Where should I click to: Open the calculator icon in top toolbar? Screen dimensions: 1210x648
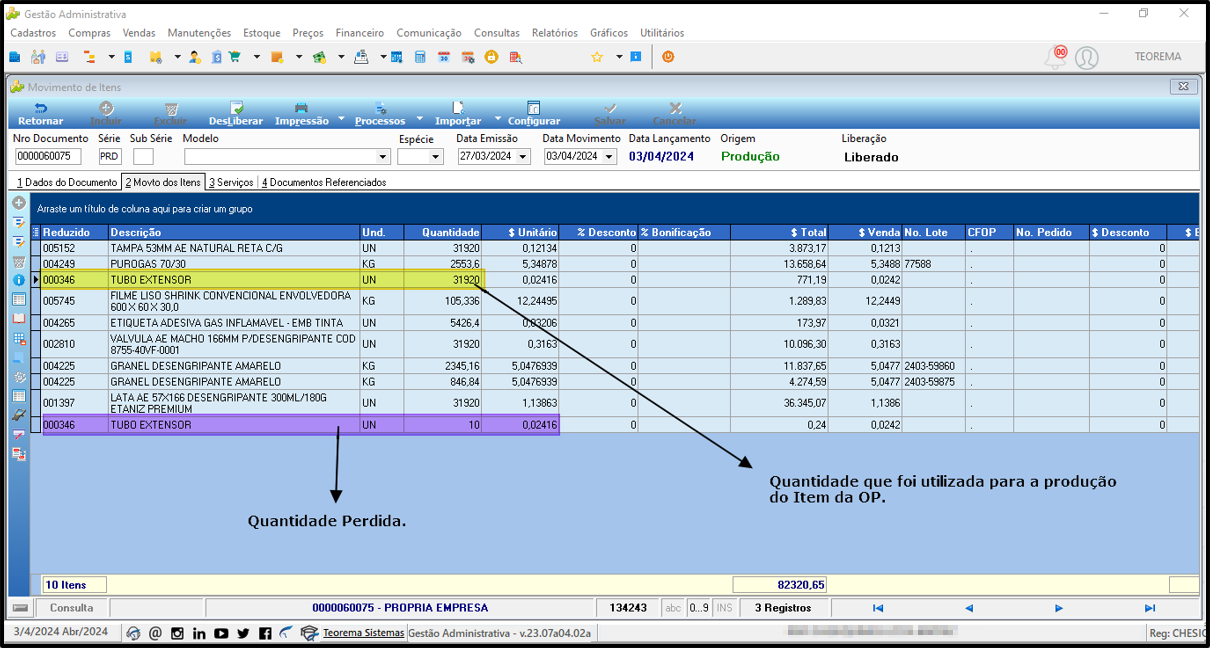point(420,57)
